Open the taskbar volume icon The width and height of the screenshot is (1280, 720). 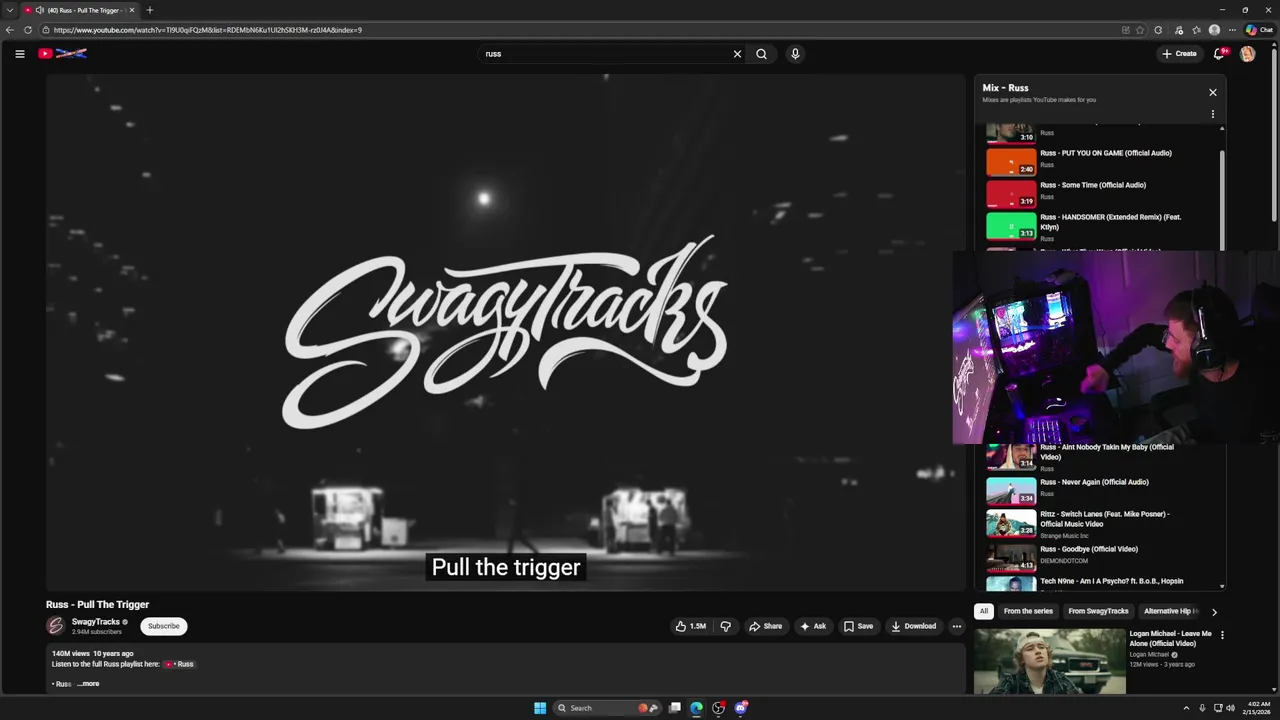coord(1230,708)
